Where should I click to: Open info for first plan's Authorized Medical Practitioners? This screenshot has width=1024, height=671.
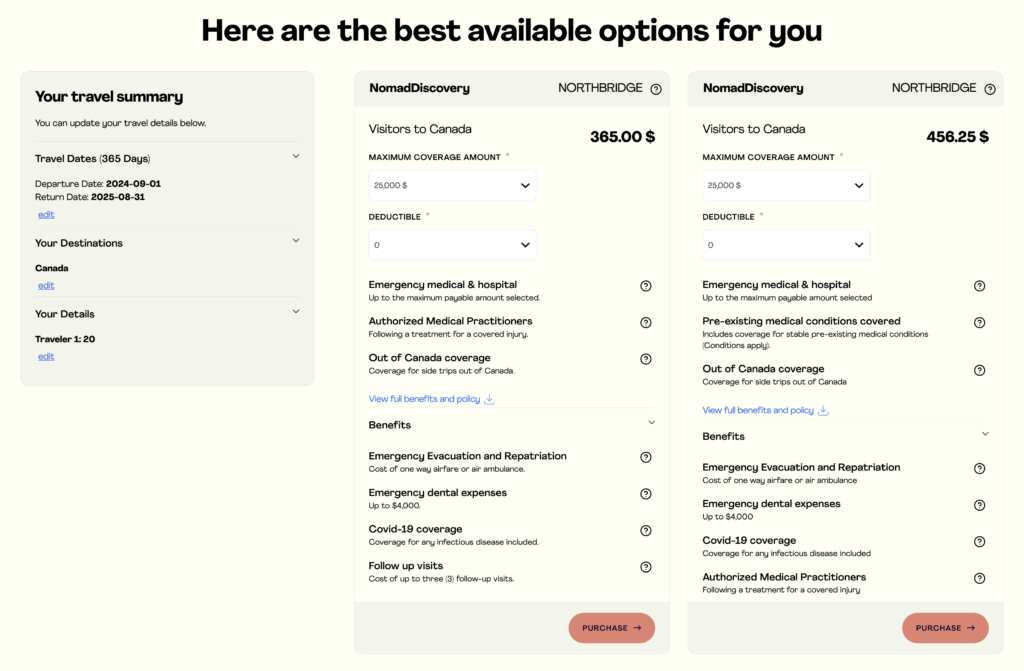pyautogui.click(x=646, y=322)
